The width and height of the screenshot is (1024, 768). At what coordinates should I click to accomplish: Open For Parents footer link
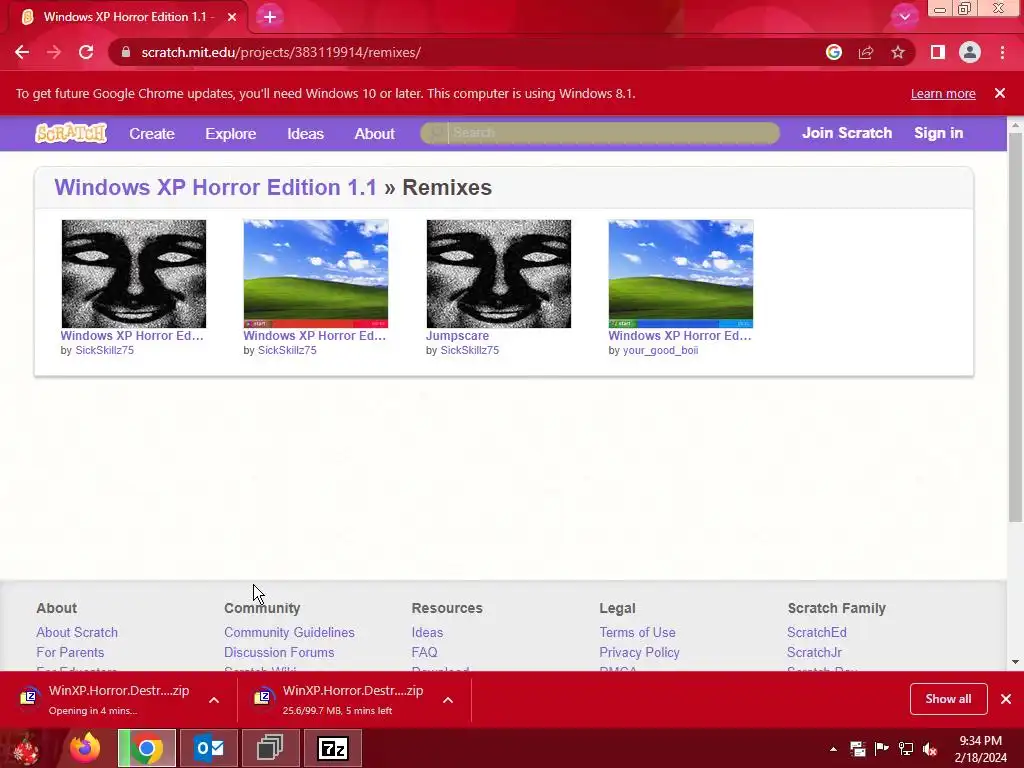70,652
